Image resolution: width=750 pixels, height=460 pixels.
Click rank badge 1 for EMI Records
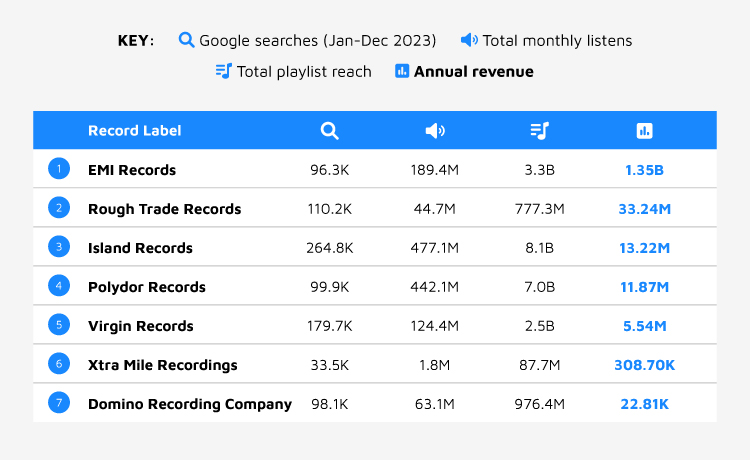tap(59, 169)
